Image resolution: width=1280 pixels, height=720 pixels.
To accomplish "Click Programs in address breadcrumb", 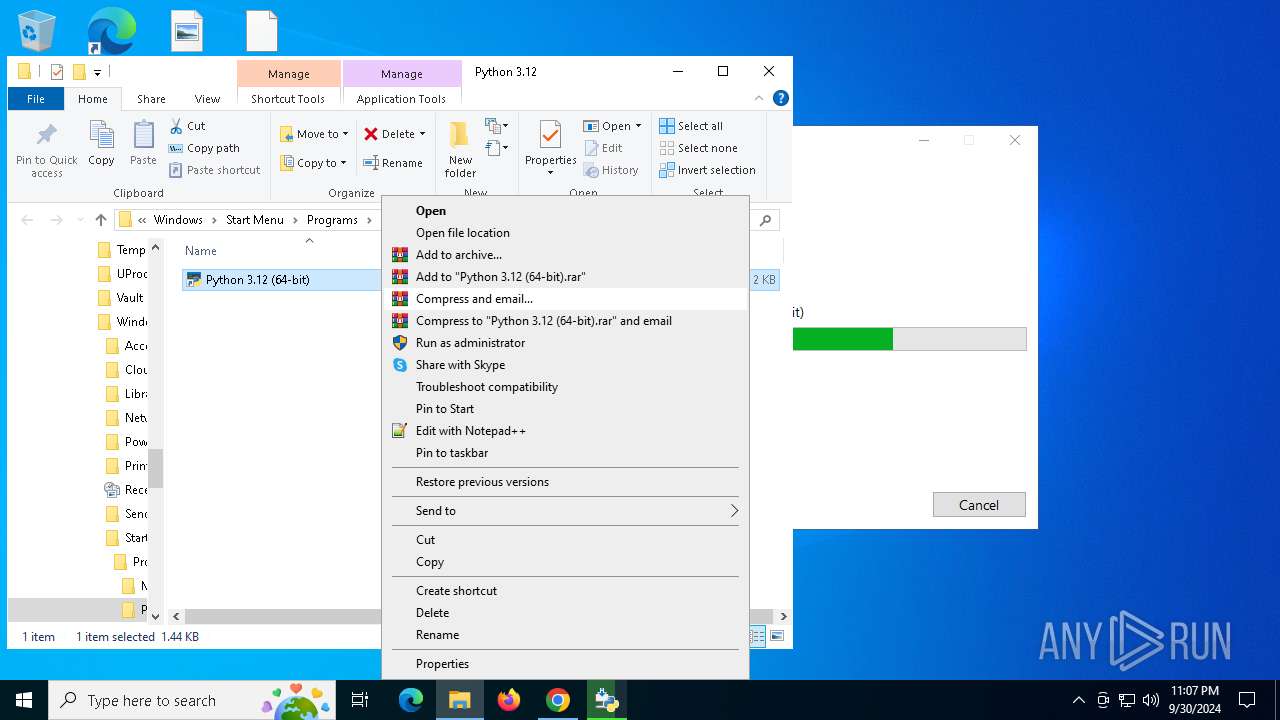I will point(332,220).
